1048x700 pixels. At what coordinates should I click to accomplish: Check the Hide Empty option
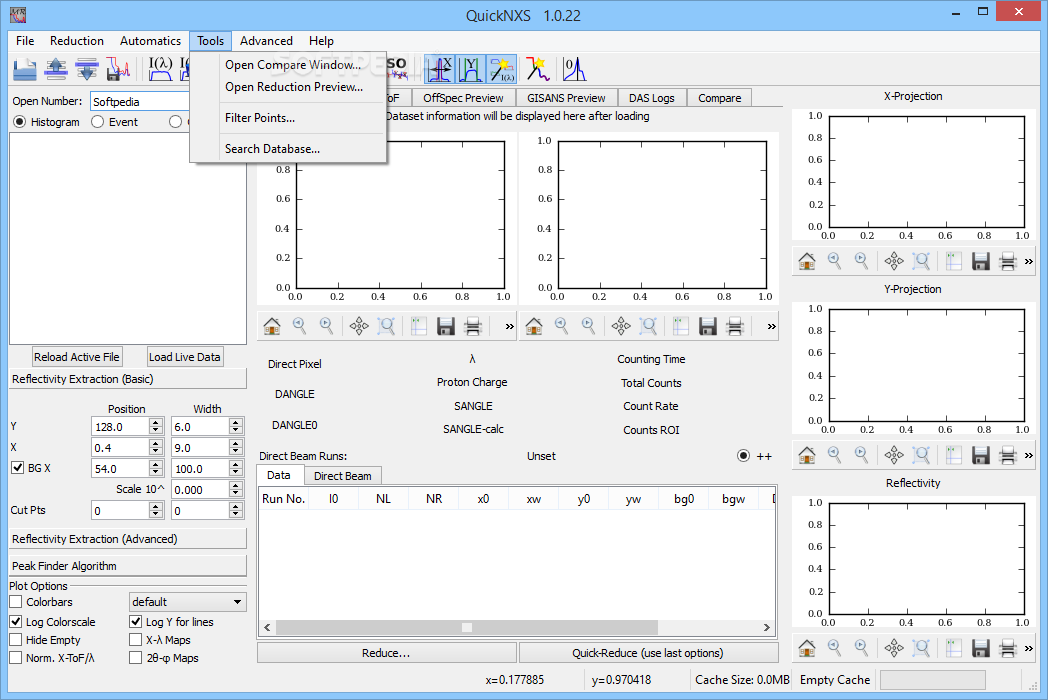(x=16, y=640)
